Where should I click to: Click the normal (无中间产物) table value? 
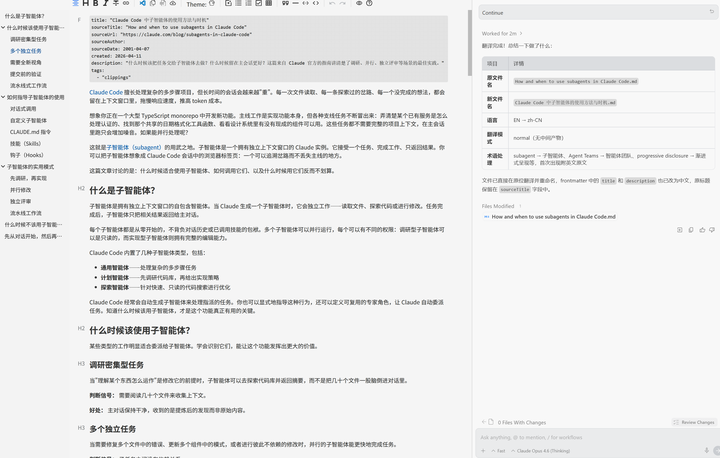pos(538,138)
